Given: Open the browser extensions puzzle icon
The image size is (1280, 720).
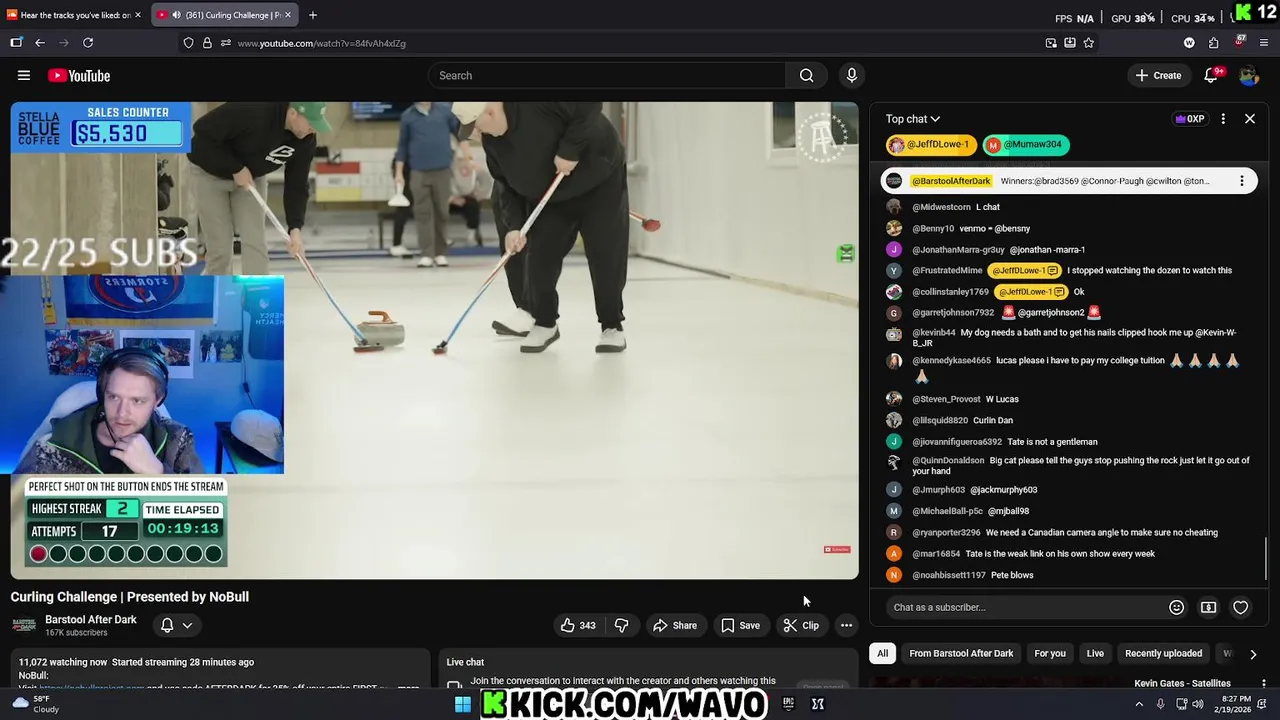Looking at the screenshot, I should click(1213, 43).
